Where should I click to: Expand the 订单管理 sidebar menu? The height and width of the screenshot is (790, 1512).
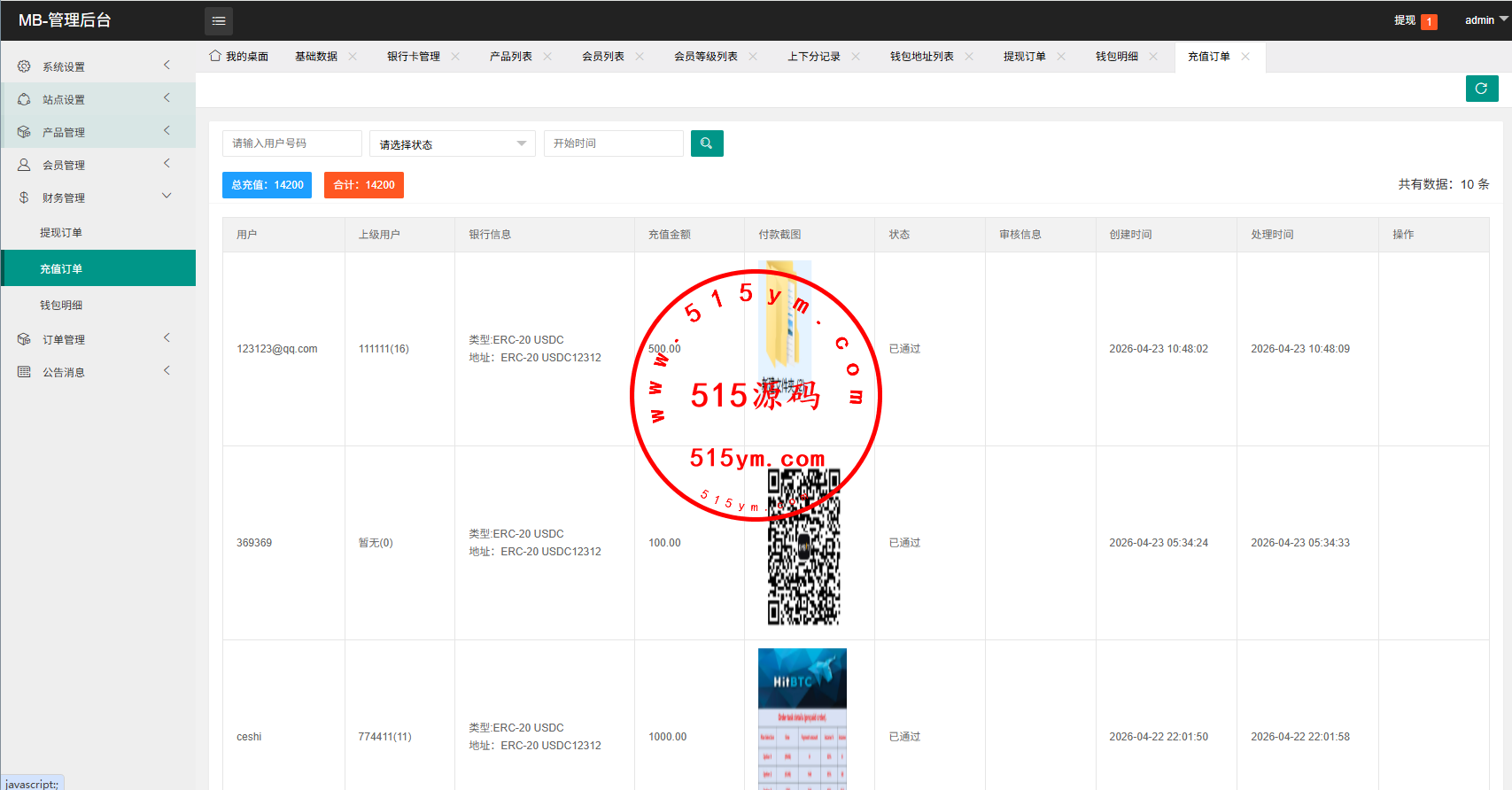pyautogui.click(x=97, y=339)
